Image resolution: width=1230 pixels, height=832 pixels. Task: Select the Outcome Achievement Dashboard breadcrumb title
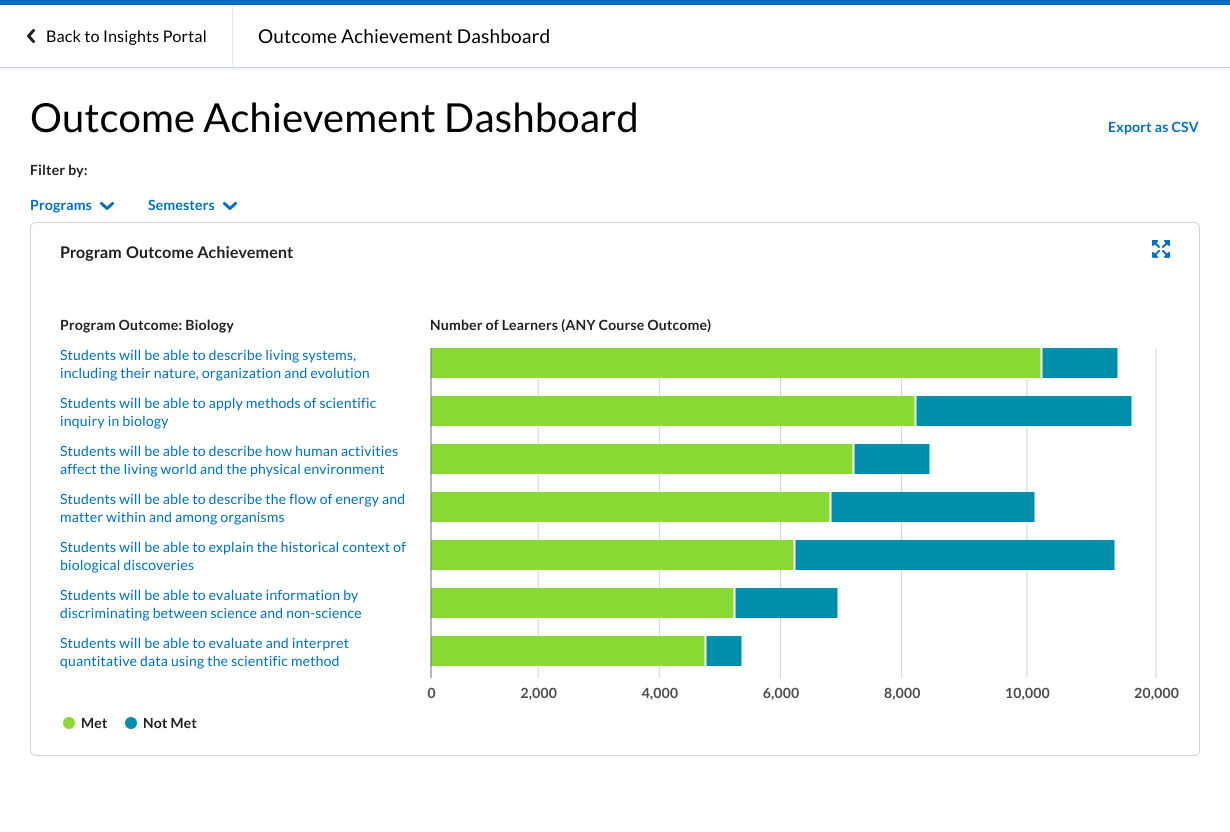[x=403, y=36]
